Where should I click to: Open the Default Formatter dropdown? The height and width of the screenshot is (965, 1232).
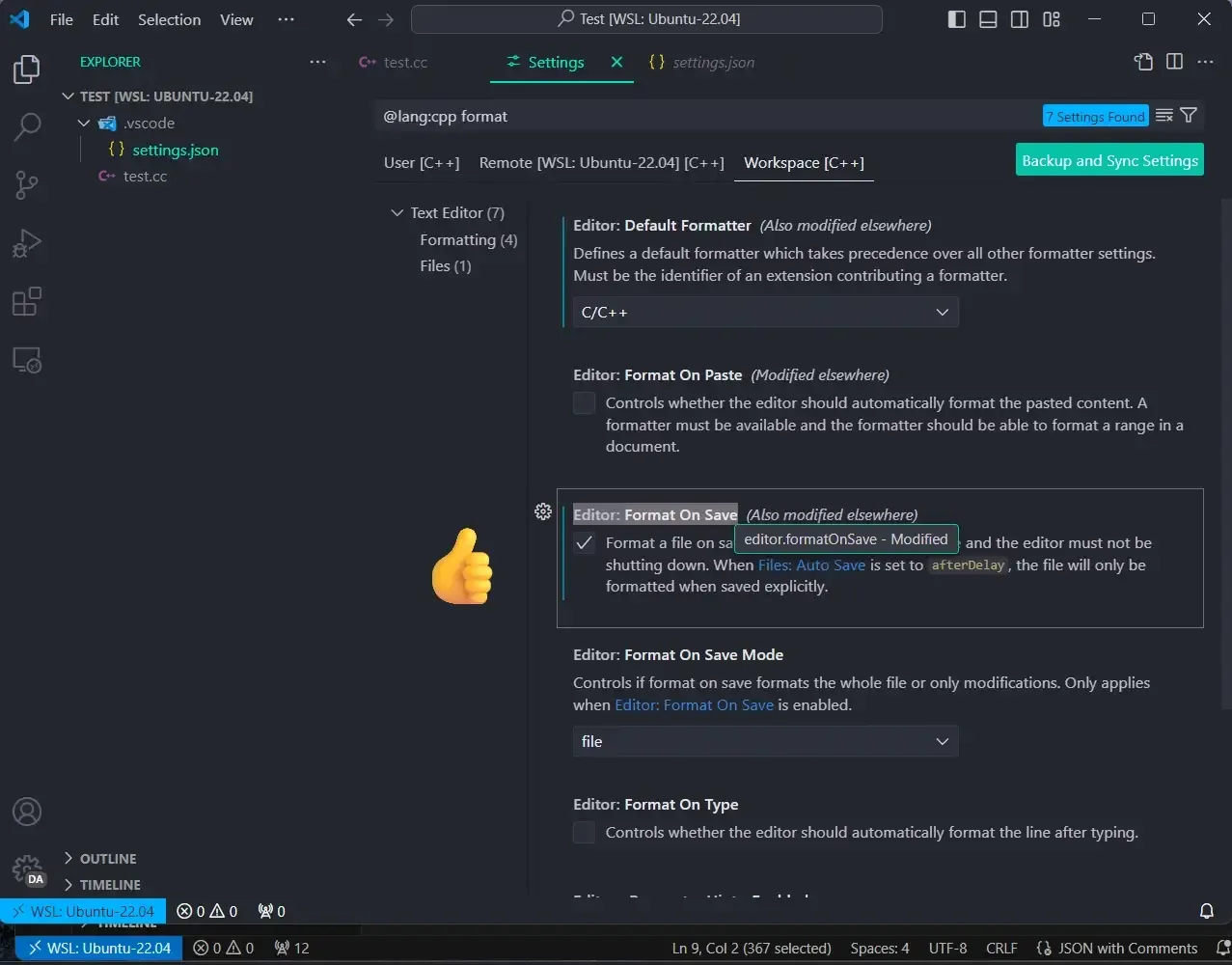click(x=765, y=312)
